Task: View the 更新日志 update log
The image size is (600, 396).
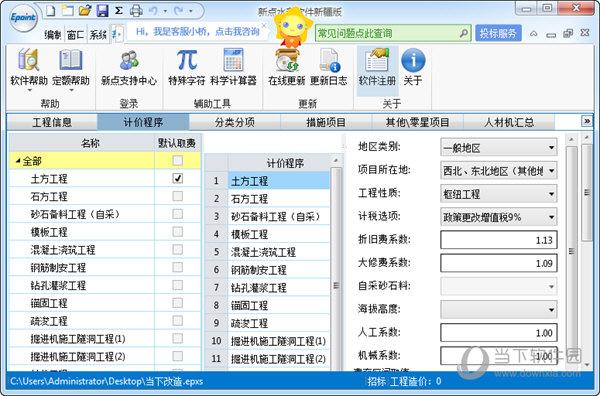Action: (328, 67)
